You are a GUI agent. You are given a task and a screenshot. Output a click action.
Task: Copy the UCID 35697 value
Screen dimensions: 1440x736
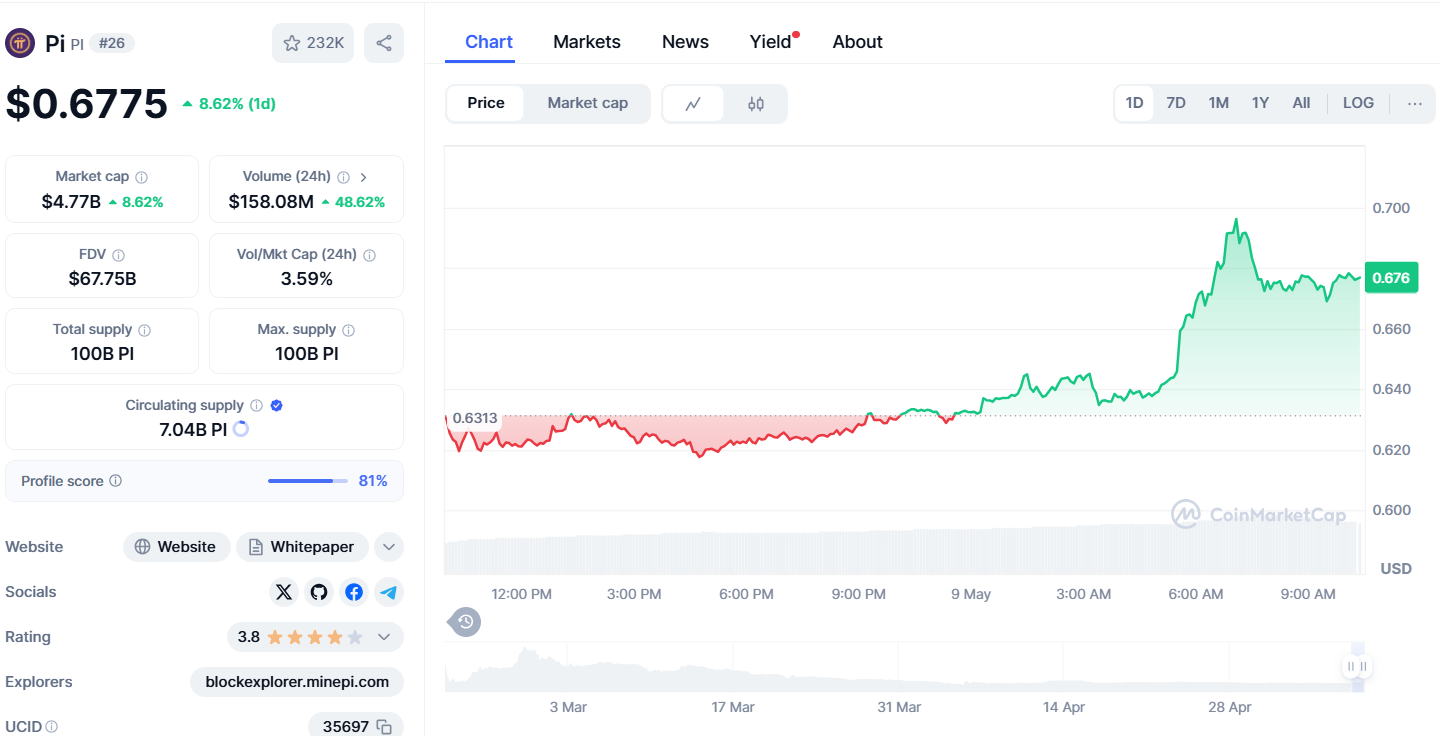384,727
